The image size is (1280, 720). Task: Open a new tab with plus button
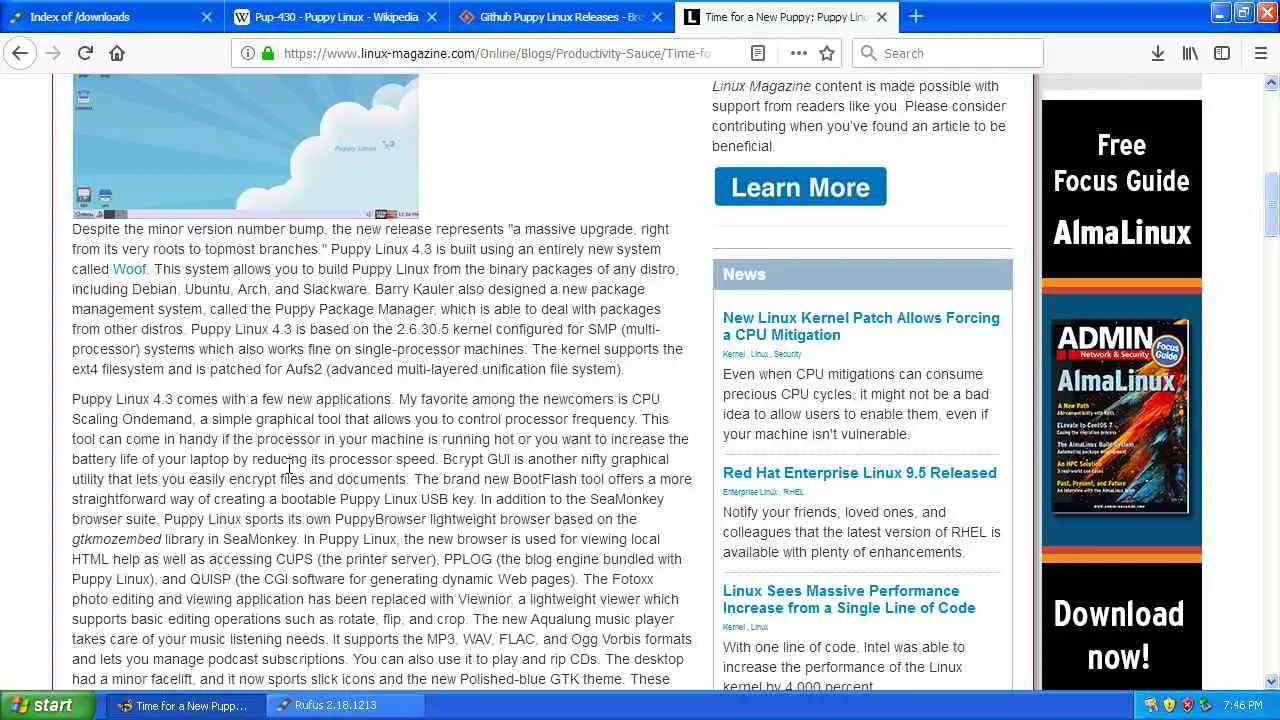click(915, 16)
